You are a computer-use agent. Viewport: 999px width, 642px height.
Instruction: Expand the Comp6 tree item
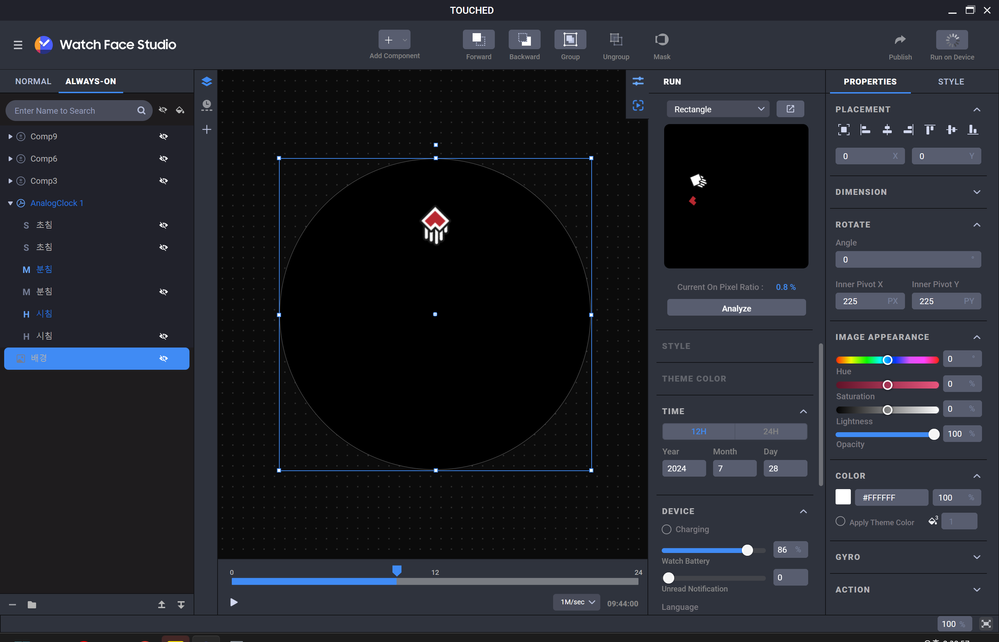pyautogui.click(x=10, y=159)
